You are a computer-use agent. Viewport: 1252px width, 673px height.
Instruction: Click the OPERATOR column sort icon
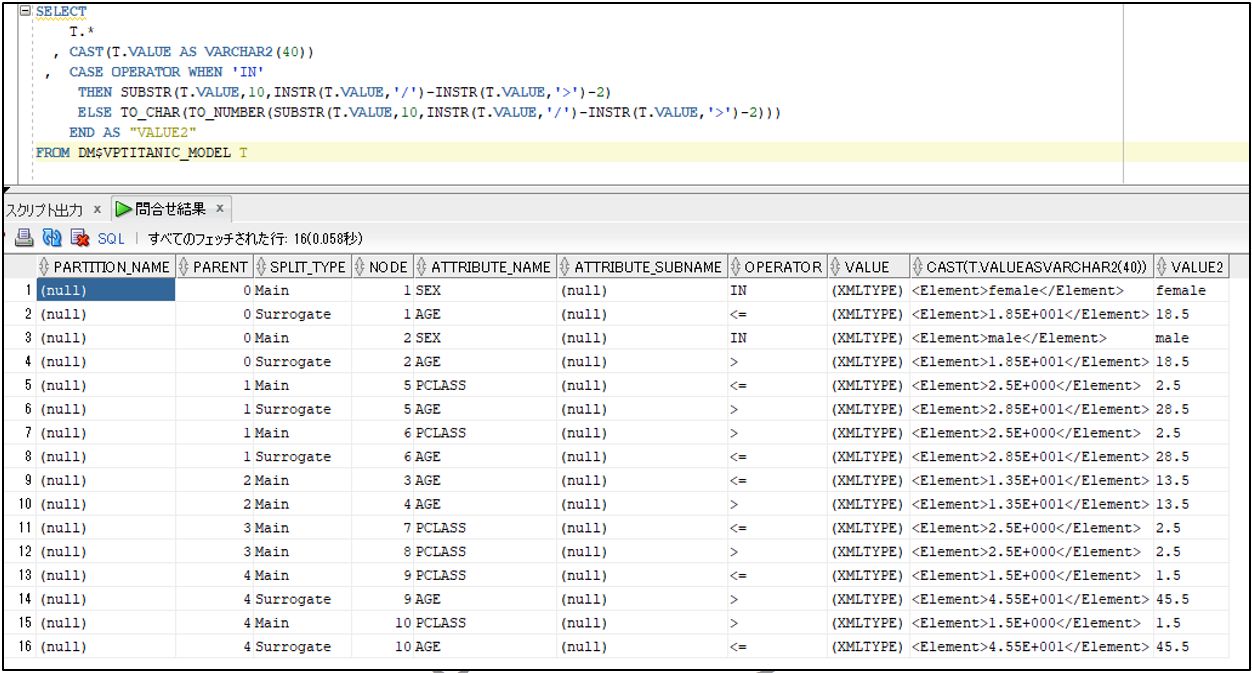point(736,267)
